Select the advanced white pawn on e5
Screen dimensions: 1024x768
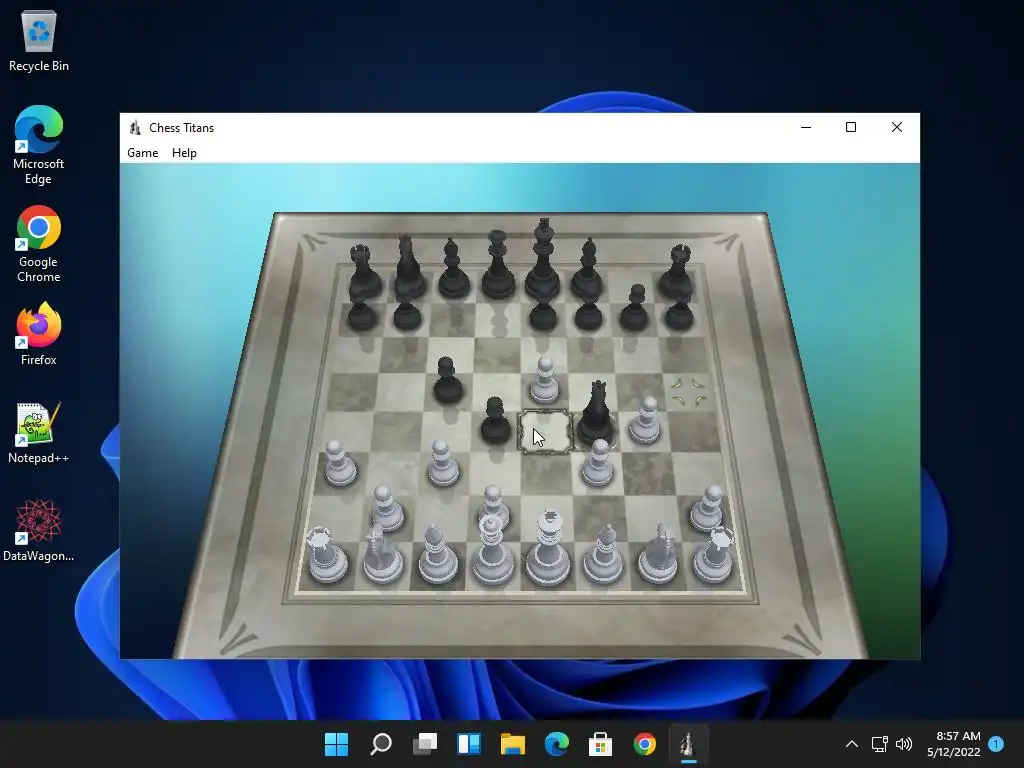pos(544,380)
